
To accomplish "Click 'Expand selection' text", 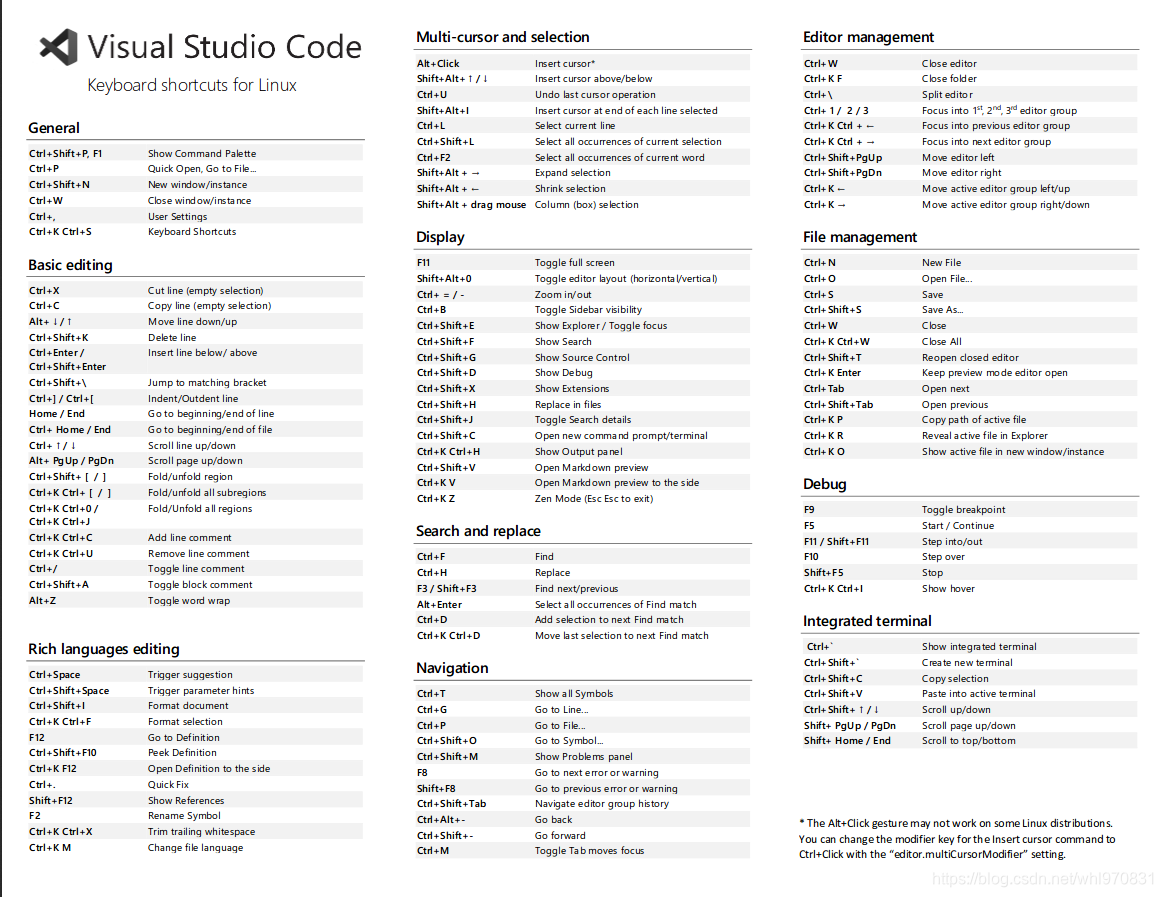I will 573,173.
